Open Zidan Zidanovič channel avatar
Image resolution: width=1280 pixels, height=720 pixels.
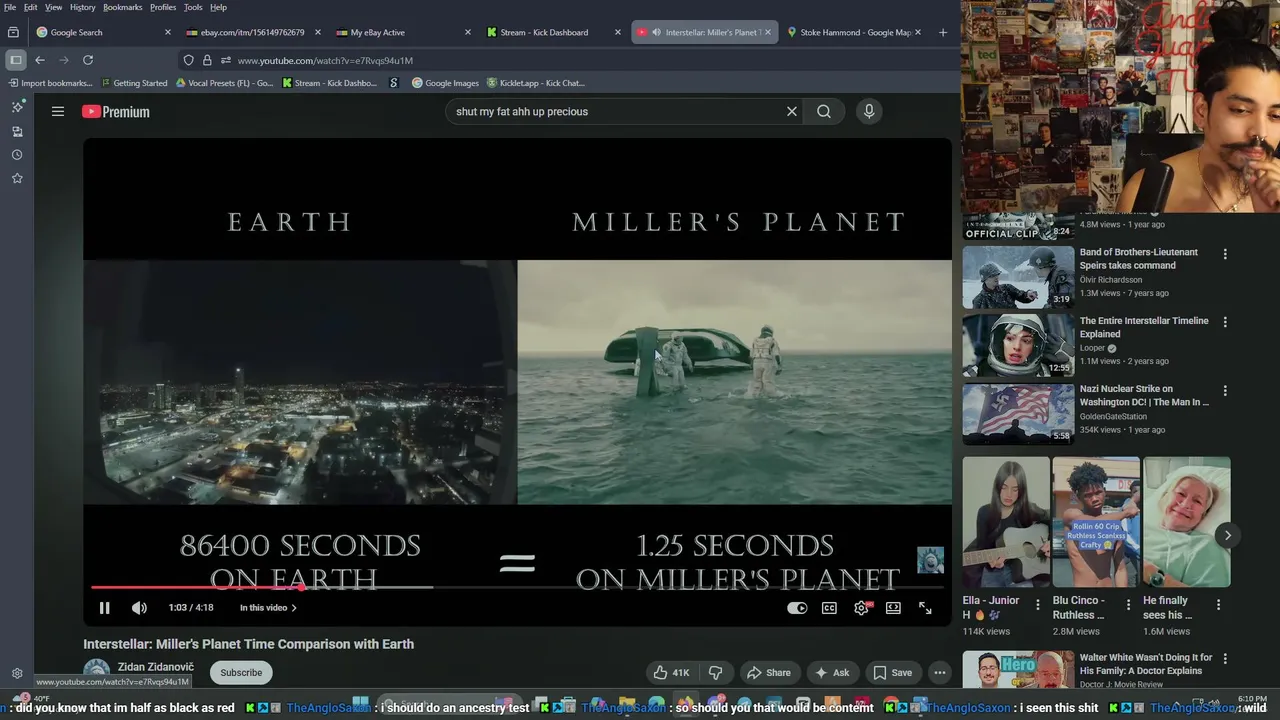(x=96, y=671)
